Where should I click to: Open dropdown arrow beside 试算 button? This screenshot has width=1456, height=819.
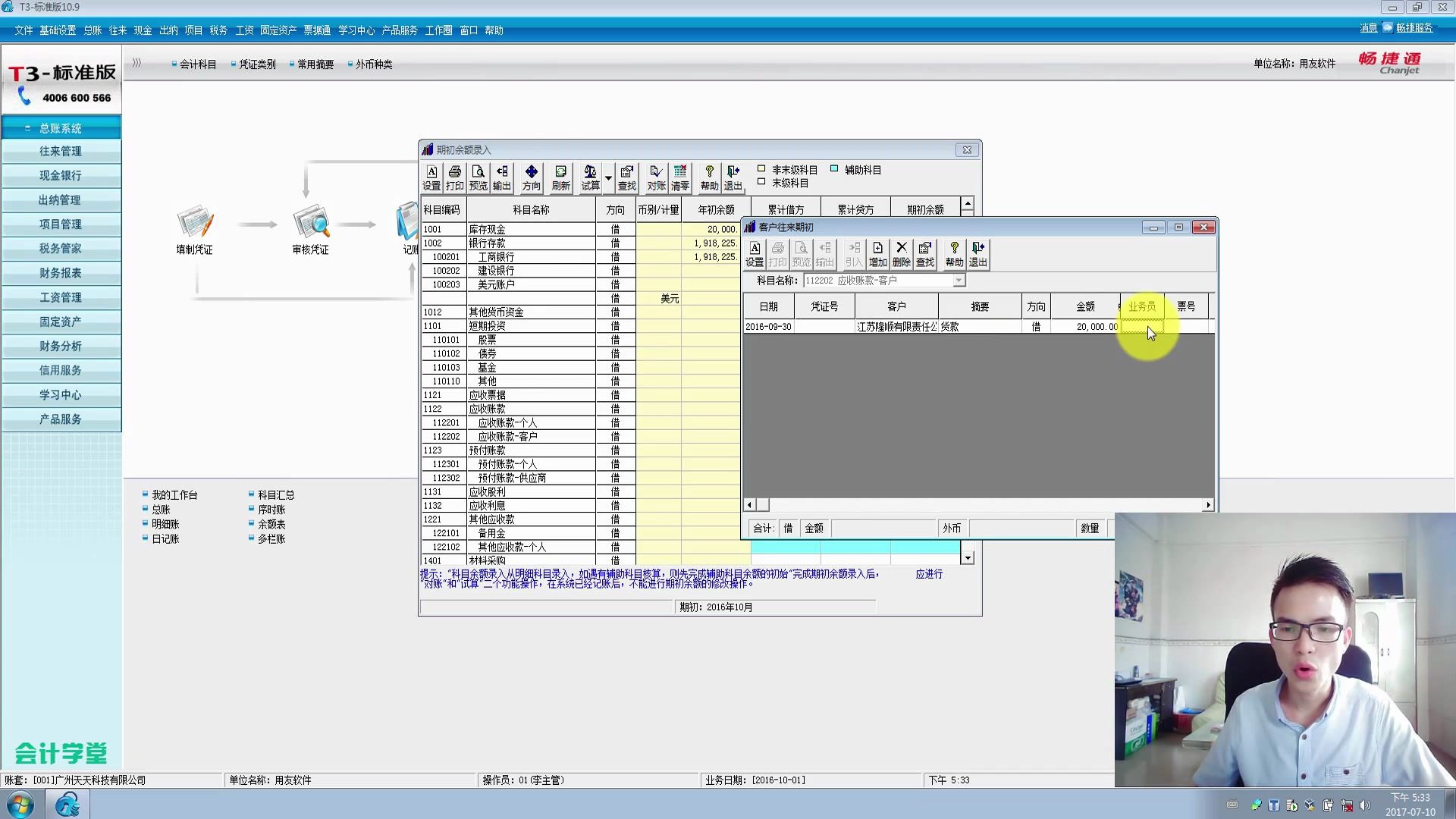click(608, 178)
